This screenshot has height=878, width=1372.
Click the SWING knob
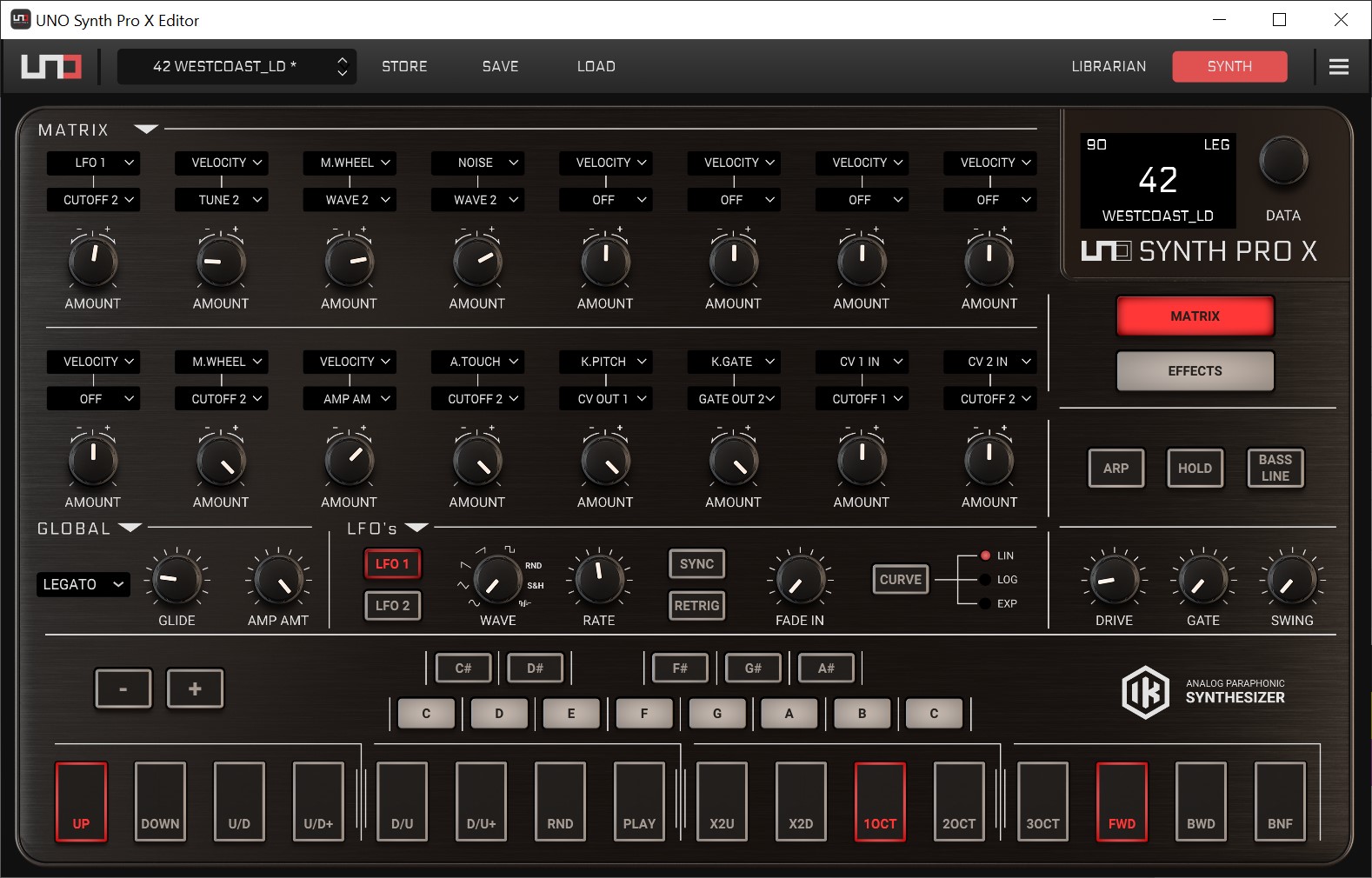click(1292, 580)
